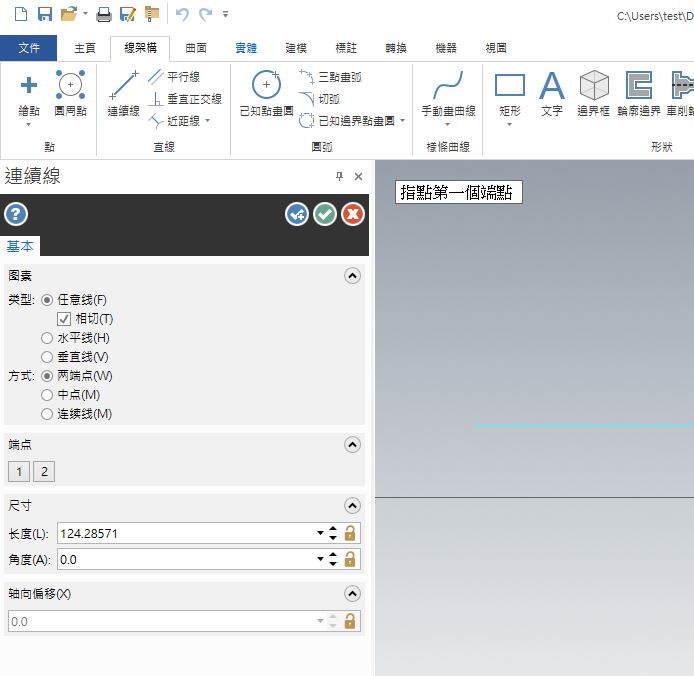
Task: Switch to the 建模 tab
Action: pyautogui.click(x=296, y=48)
